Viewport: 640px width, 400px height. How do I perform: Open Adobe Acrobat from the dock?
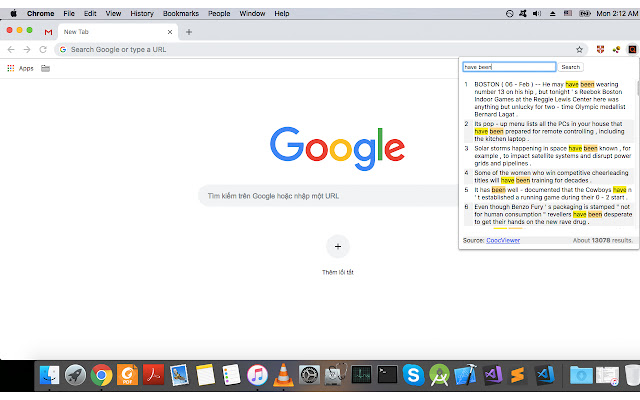[x=153, y=375]
